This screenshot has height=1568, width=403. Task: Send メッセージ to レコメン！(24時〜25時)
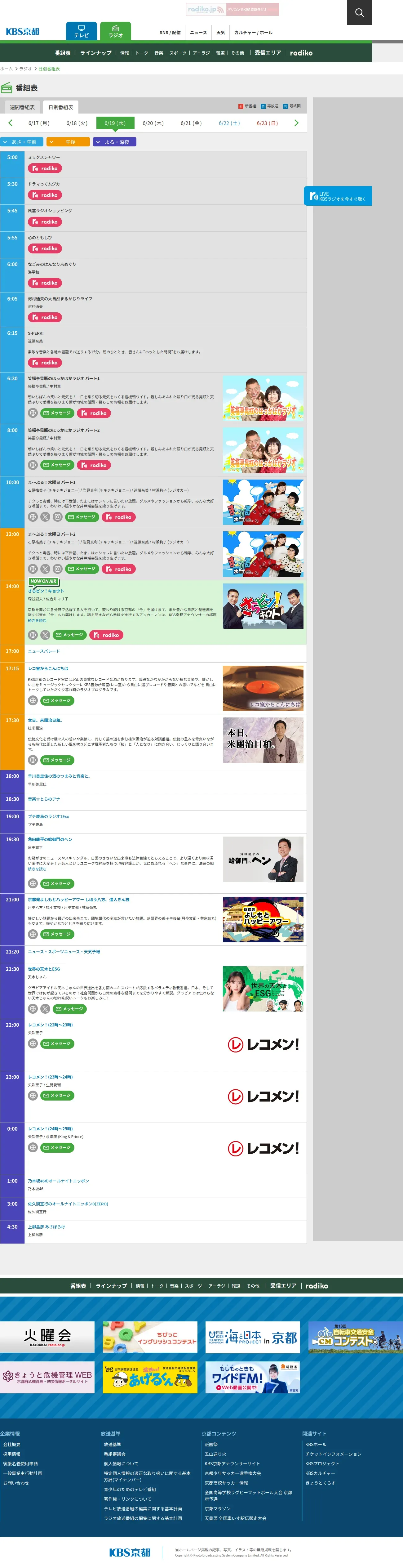coord(57,1147)
